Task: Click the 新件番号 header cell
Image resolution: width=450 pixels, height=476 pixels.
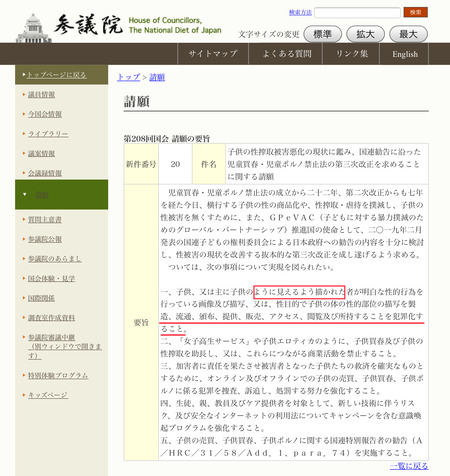Action: [x=141, y=164]
